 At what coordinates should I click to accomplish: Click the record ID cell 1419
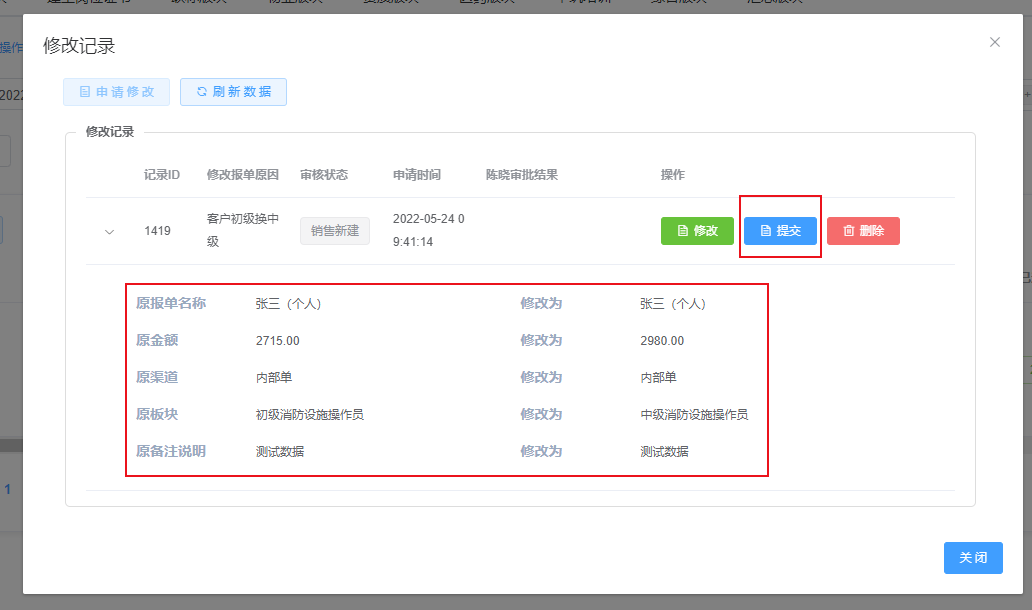point(157,231)
